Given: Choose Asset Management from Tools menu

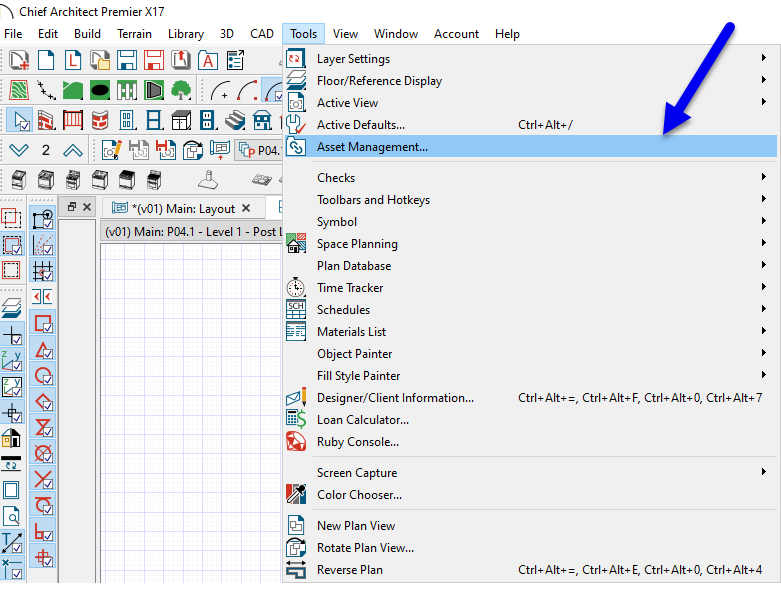Looking at the screenshot, I should tap(530, 146).
